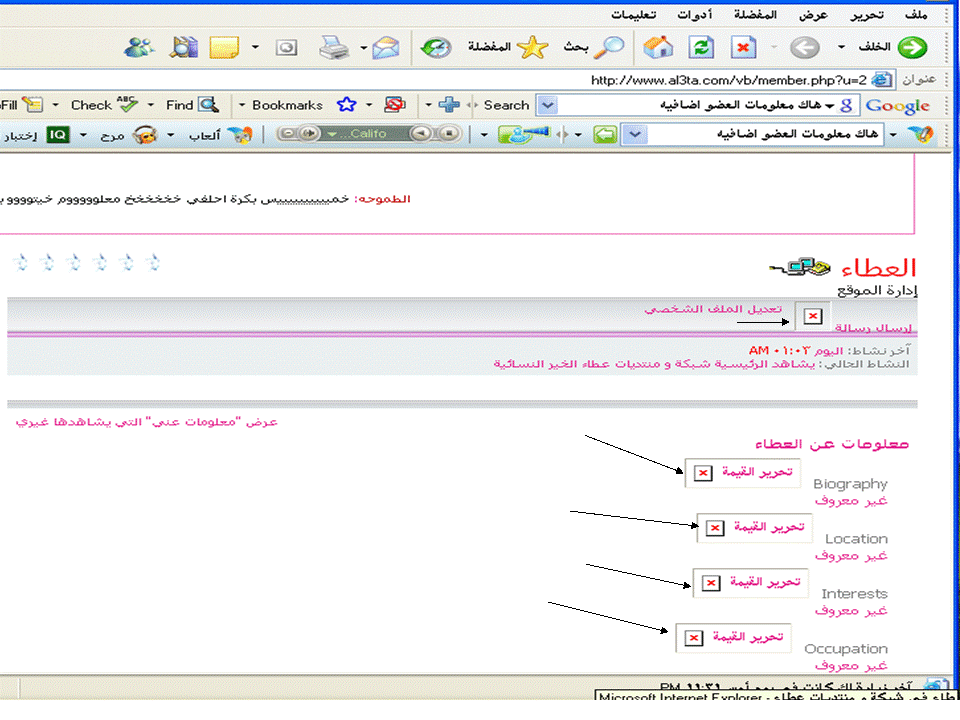
Task: Open Favorites with the star icon
Action: (x=535, y=47)
